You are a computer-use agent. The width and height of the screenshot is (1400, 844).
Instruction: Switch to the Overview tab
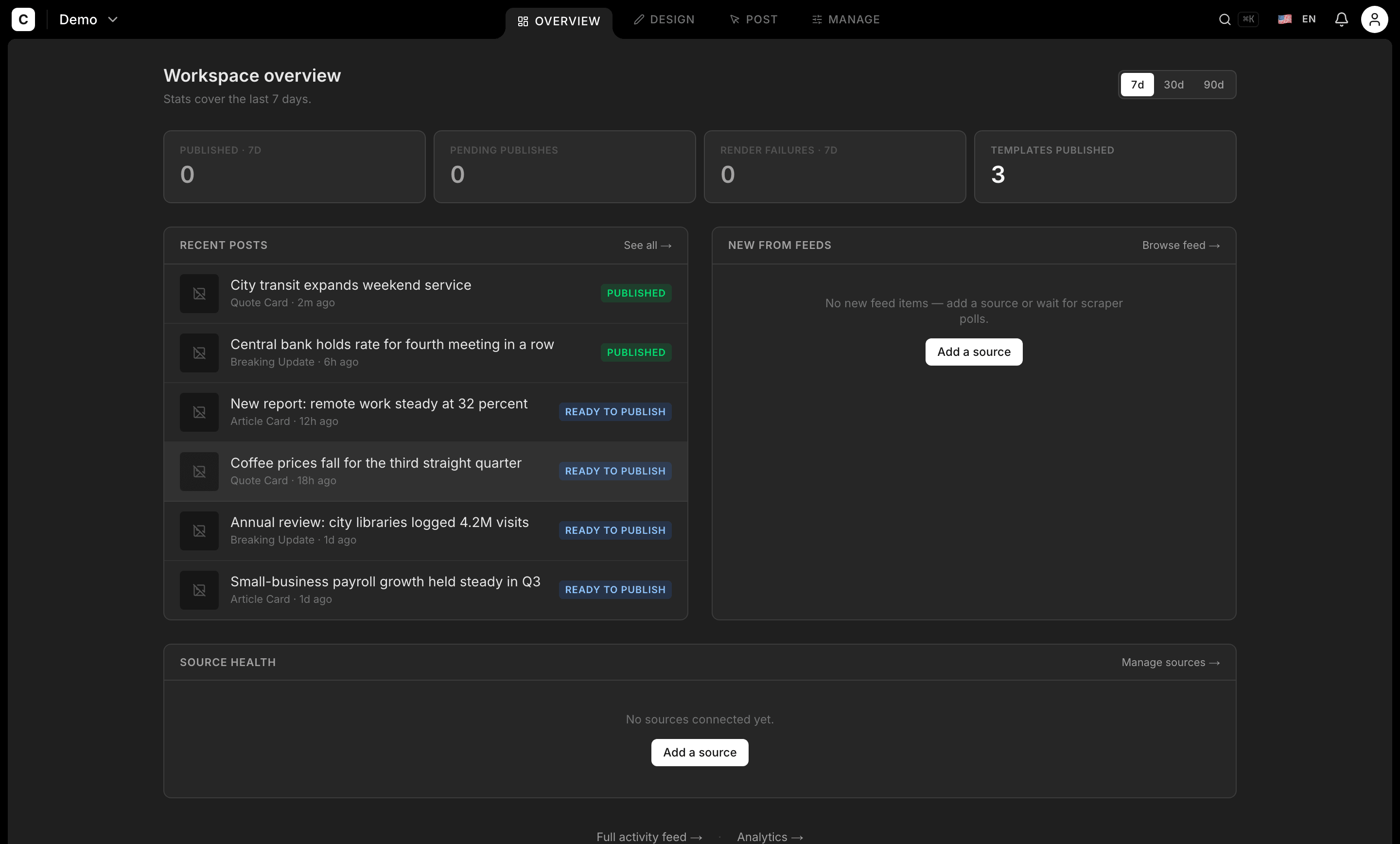coord(559,21)
